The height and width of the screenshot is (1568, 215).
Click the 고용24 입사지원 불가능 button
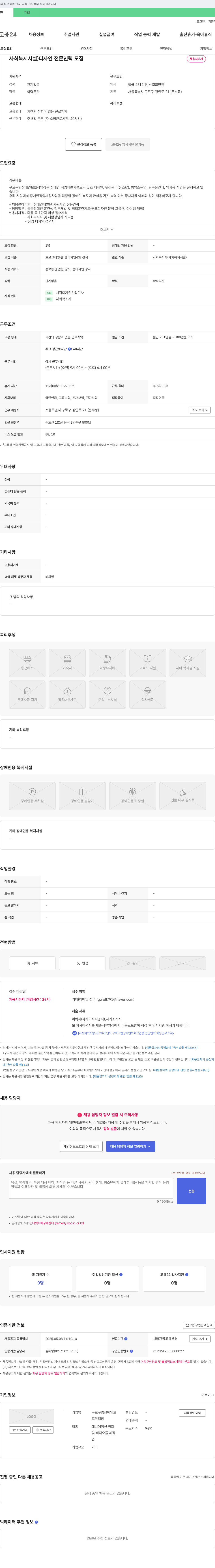tap(127, 144)
